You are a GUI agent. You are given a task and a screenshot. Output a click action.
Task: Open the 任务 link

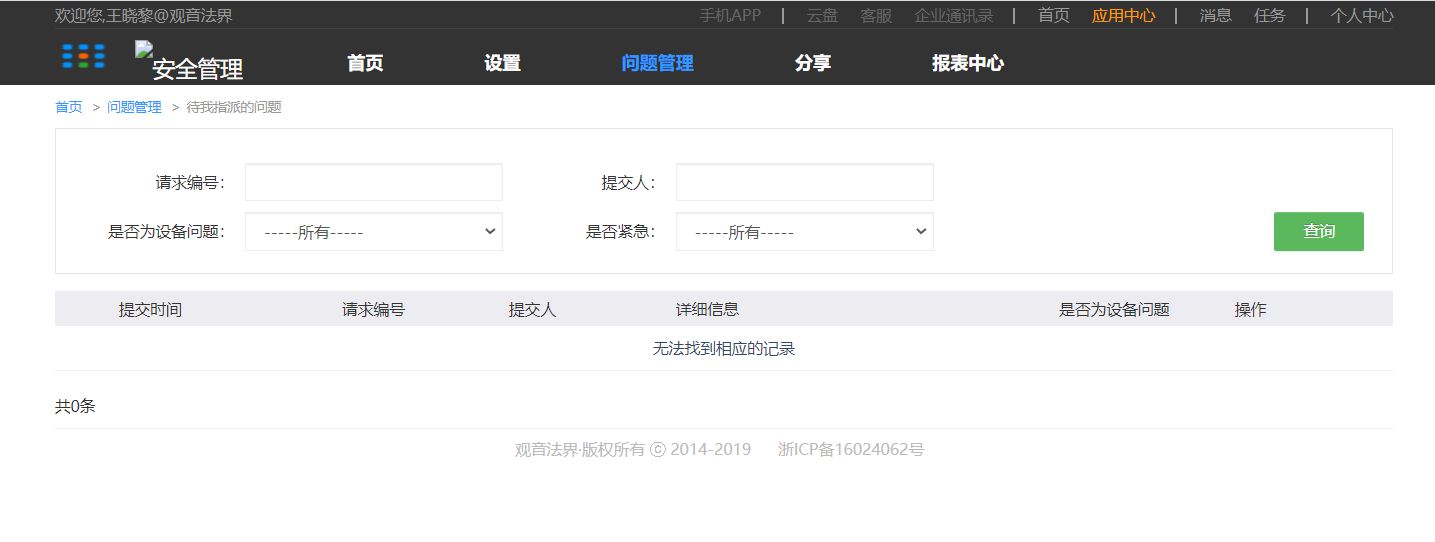1270,15
